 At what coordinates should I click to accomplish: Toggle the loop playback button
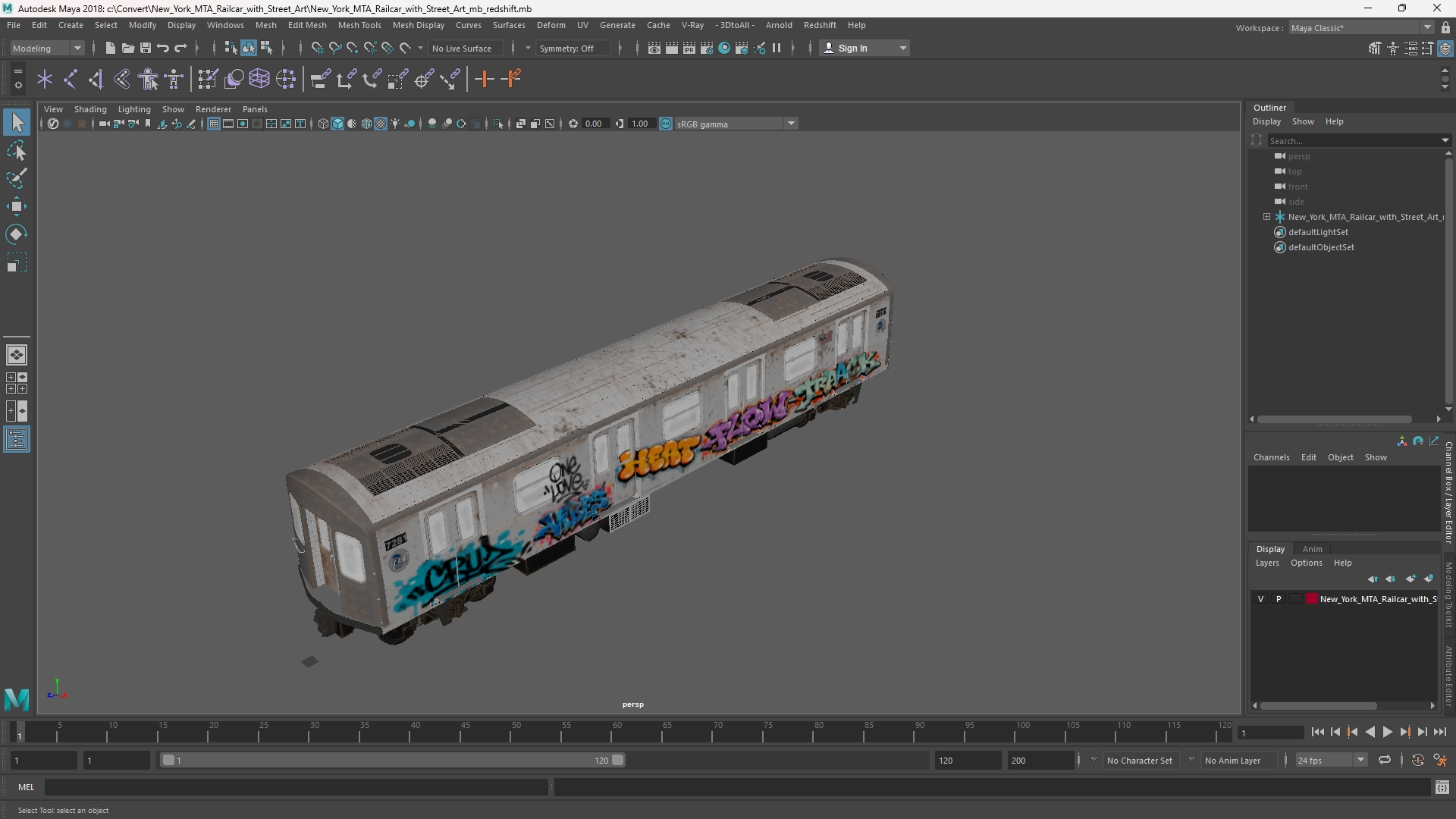click(x=1385, y=760)
